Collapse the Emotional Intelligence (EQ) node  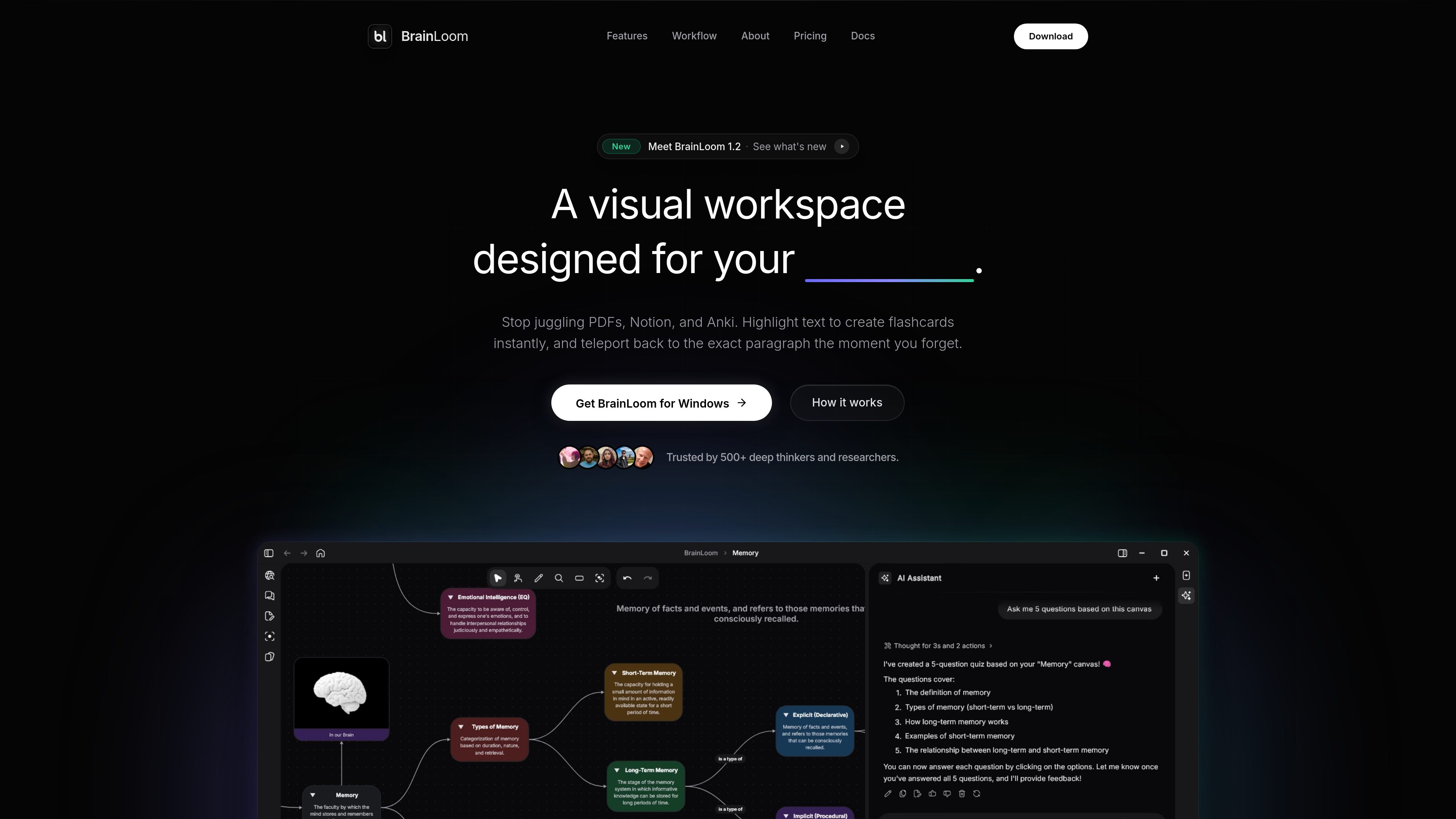[x=450, y=598]
